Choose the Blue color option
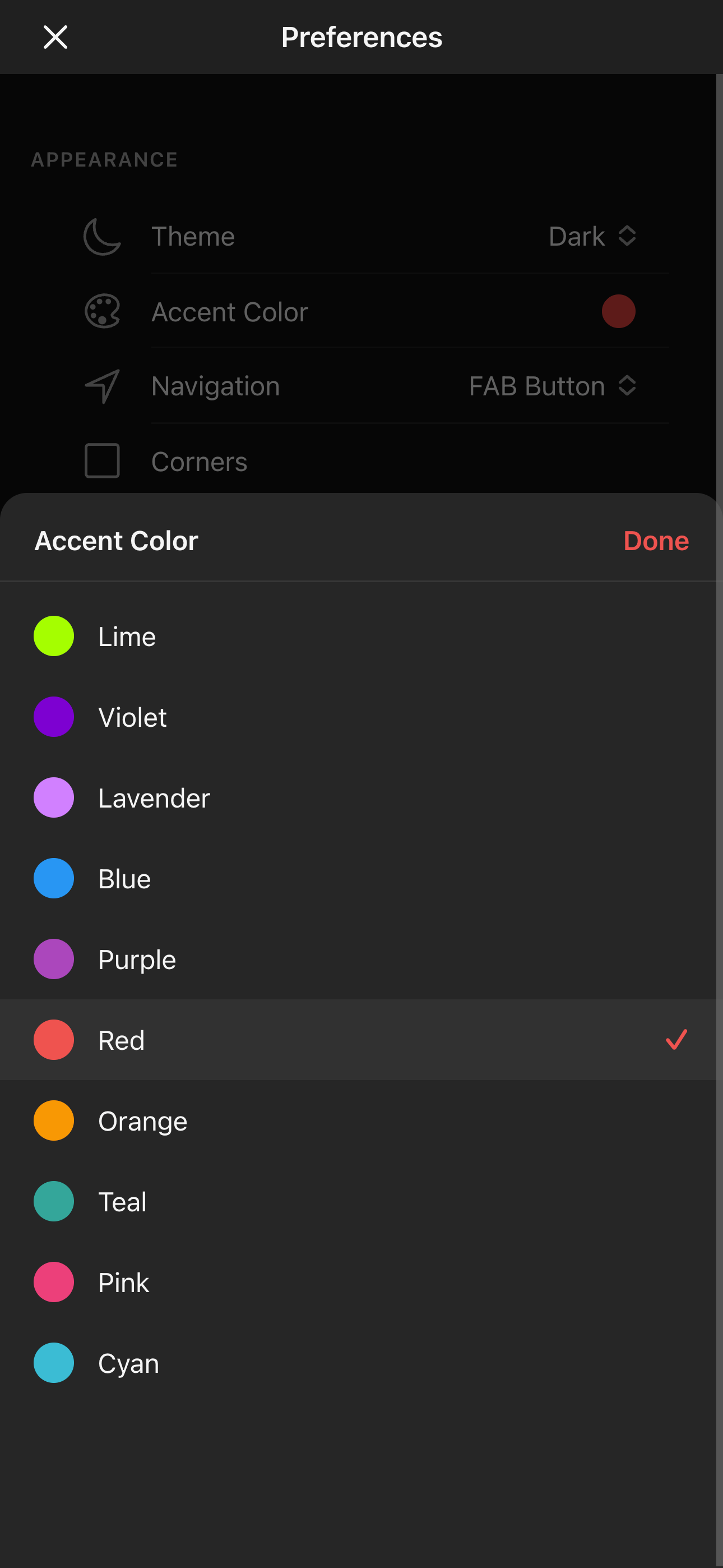Image resolution: width=723 pixels, height=1568 pixels. (358, 878)
